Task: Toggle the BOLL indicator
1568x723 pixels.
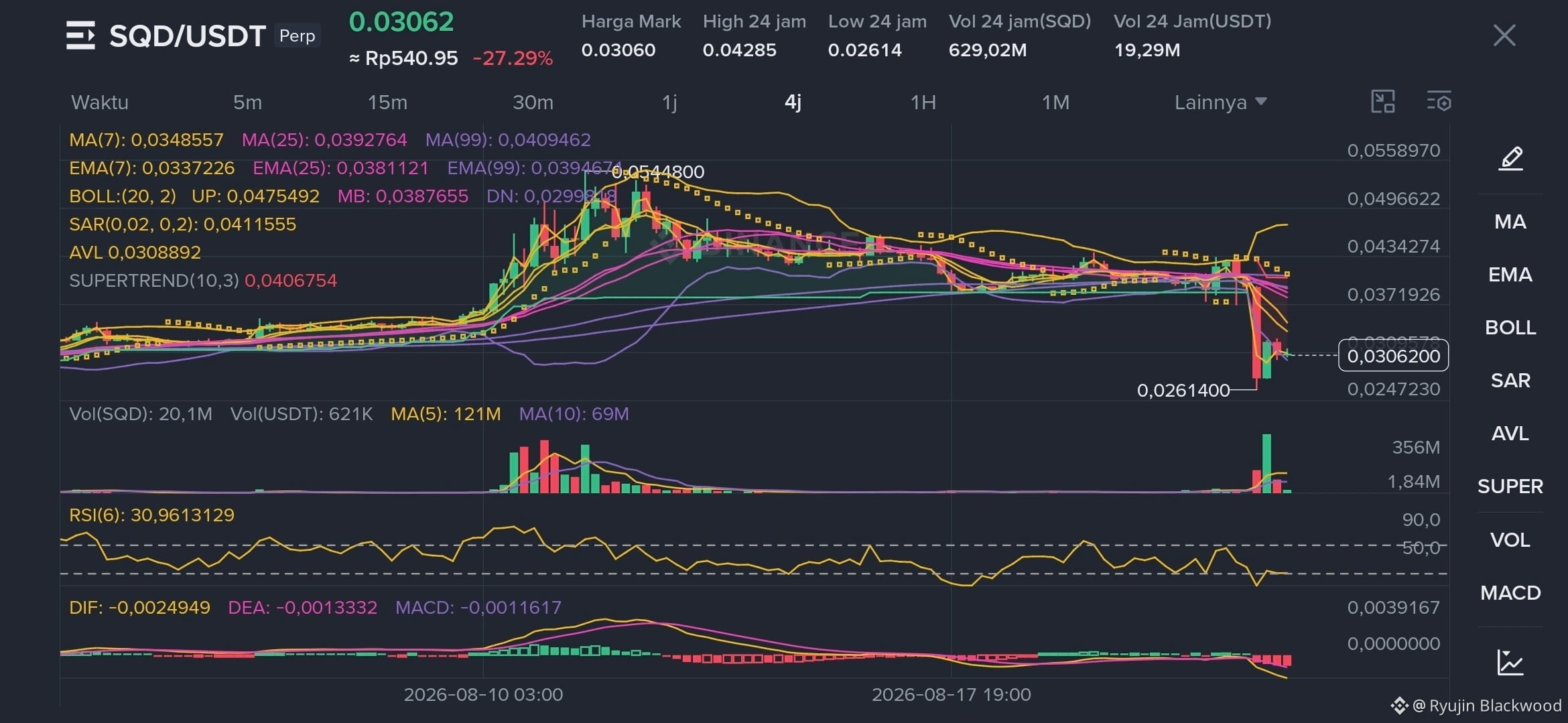Action: pos(1510,328)
